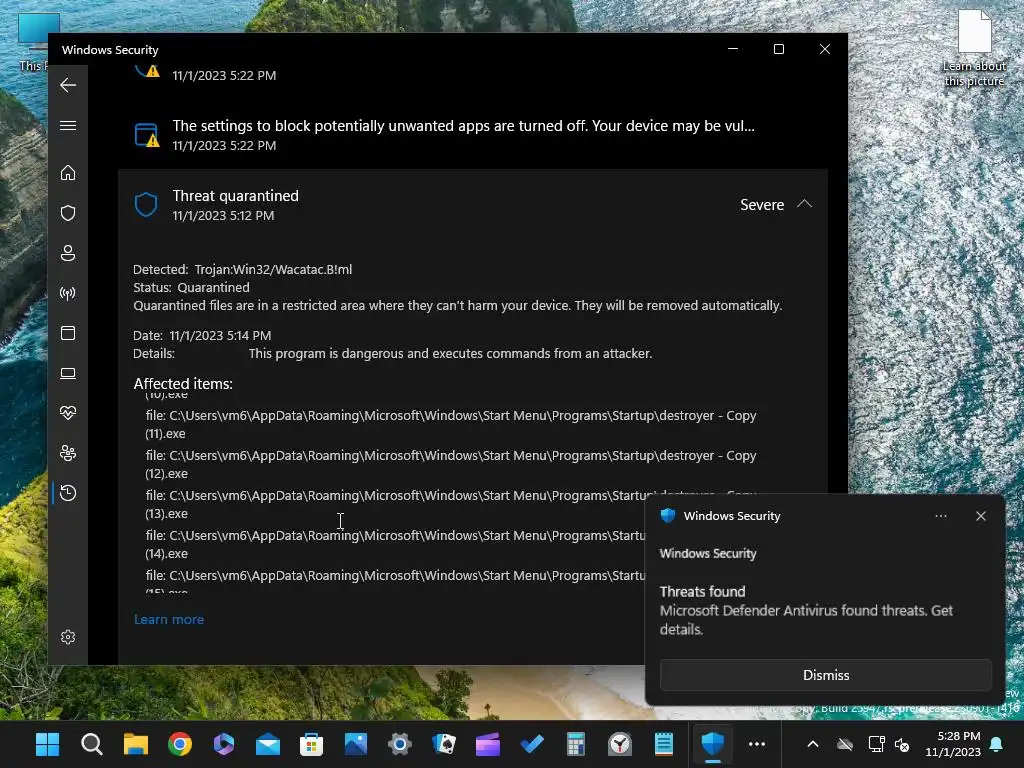This screenshot has width=1024, height=768.
Task: Open Family options sidebar icon
Action: (x=68, y=453)
